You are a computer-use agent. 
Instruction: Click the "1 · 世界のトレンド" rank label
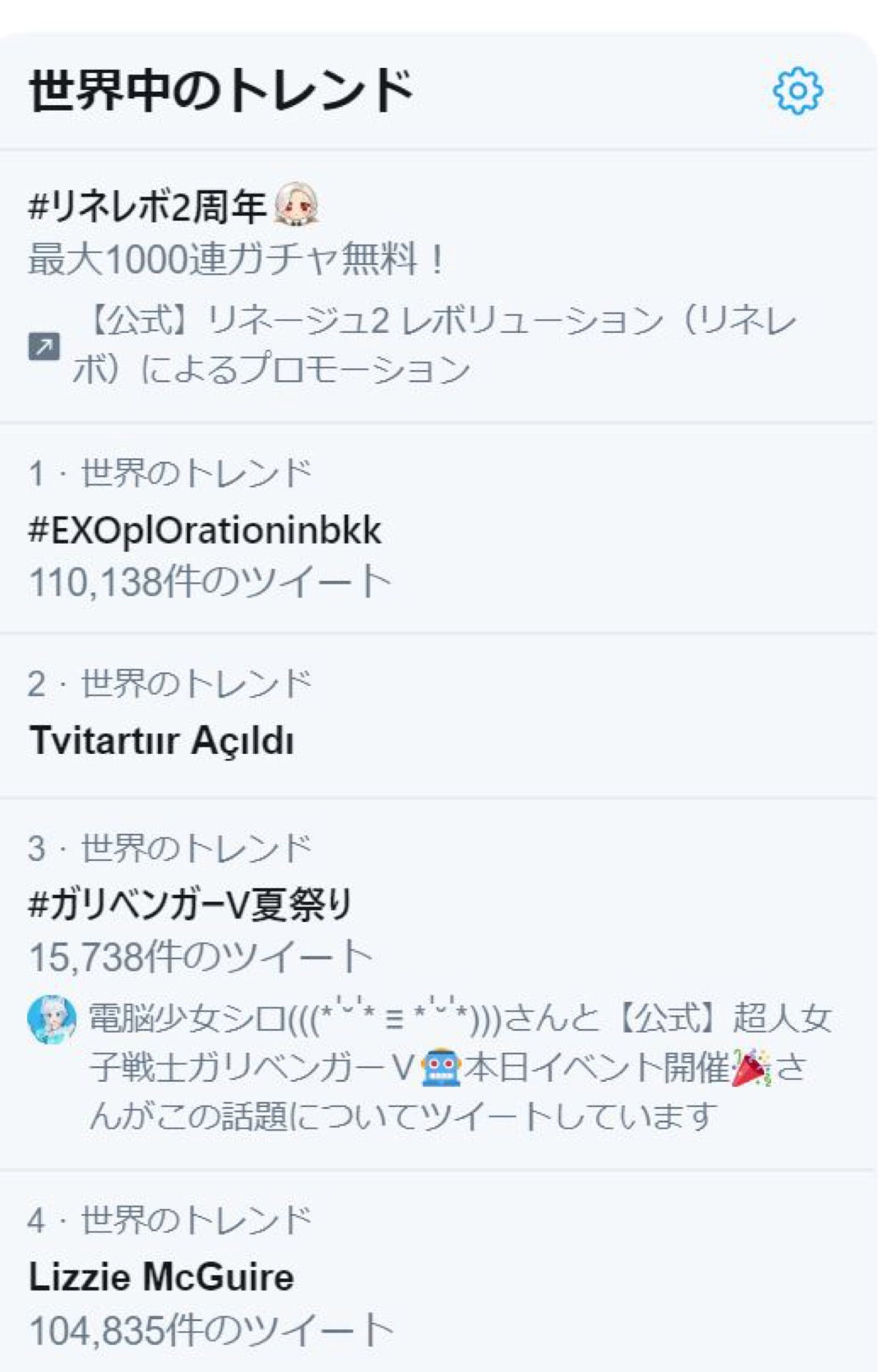pos(170,473)
